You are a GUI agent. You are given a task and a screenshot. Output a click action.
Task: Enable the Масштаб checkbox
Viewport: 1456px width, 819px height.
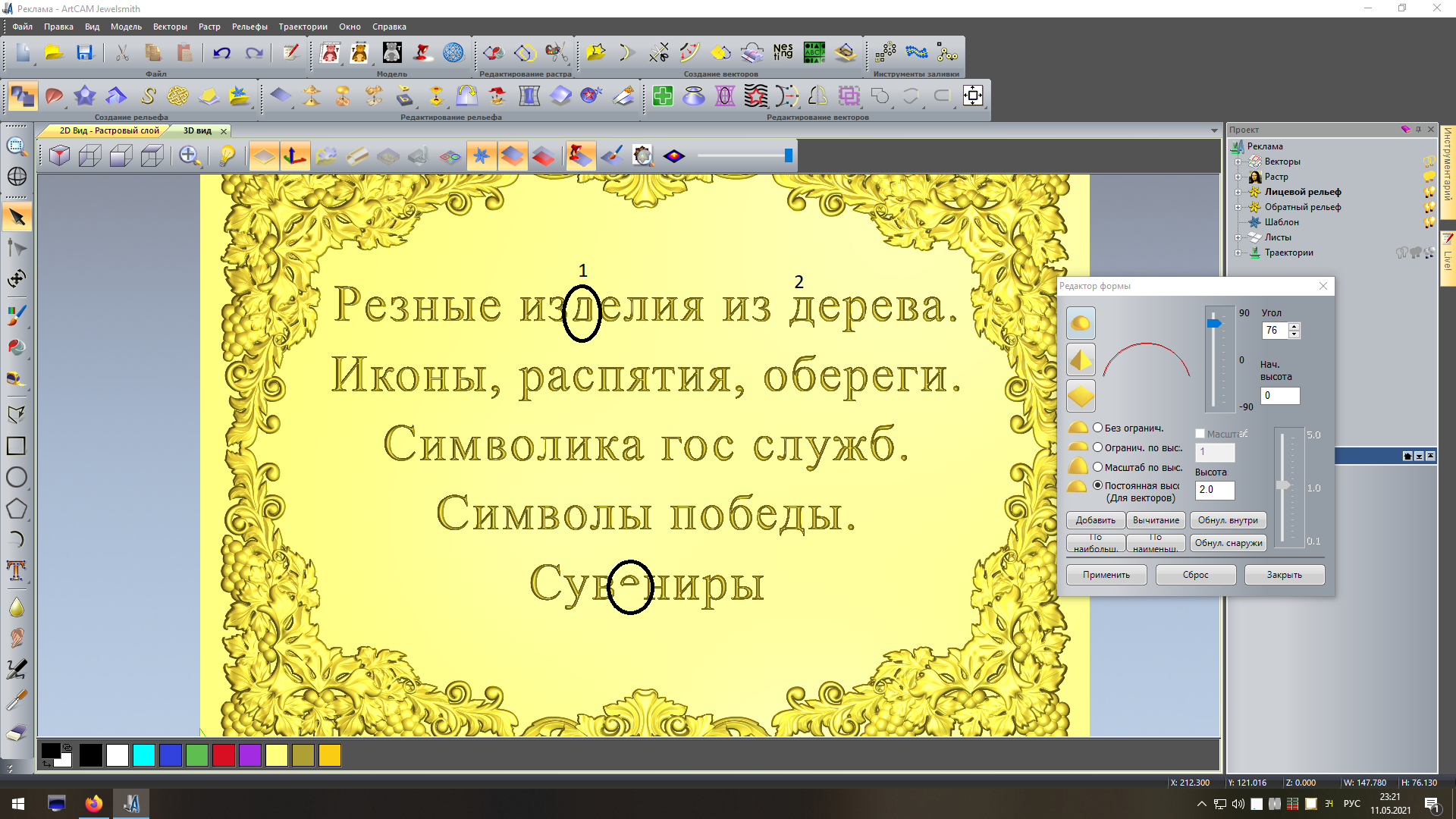click(1200, 434)
